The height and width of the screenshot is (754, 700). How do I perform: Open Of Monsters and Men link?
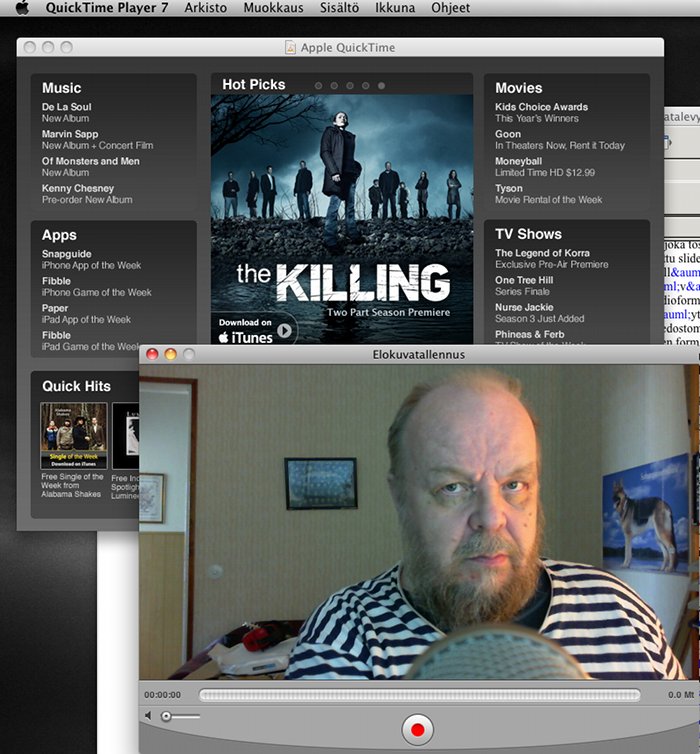coord(90,166)
